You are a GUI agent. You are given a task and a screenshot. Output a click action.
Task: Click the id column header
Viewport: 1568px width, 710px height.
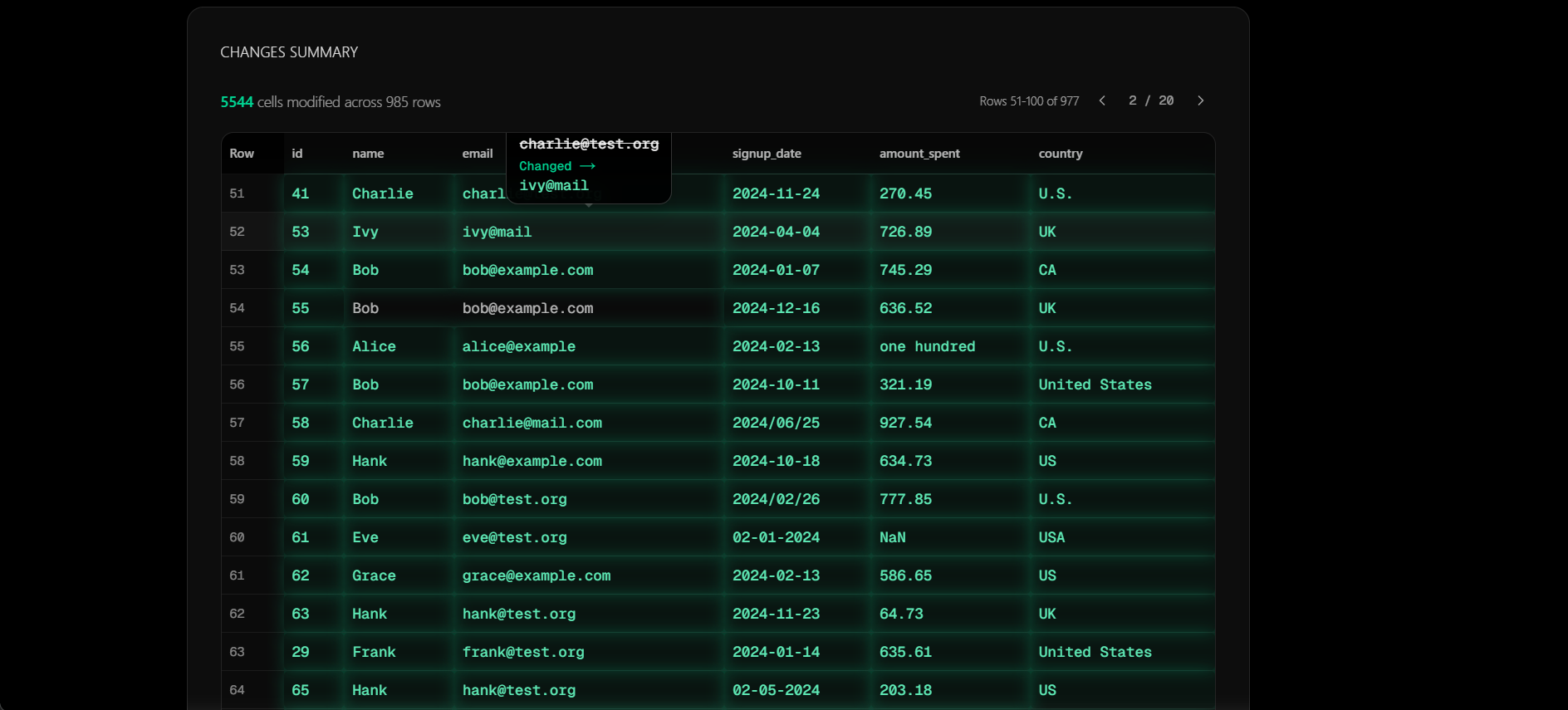click(296, 154)
